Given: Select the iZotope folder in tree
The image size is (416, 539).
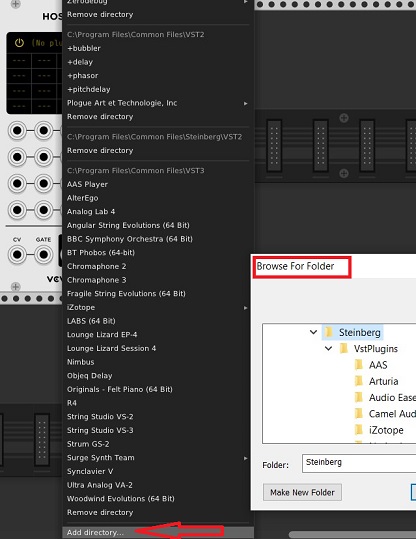Looking at the screenshot, I should tap(379, 430).
